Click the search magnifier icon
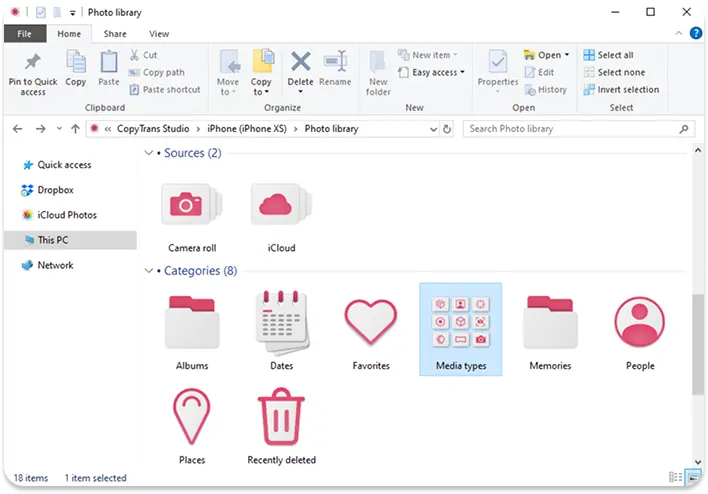Image resolution: width=708 pixels, height=494 pixels. (x=684, y=129)
